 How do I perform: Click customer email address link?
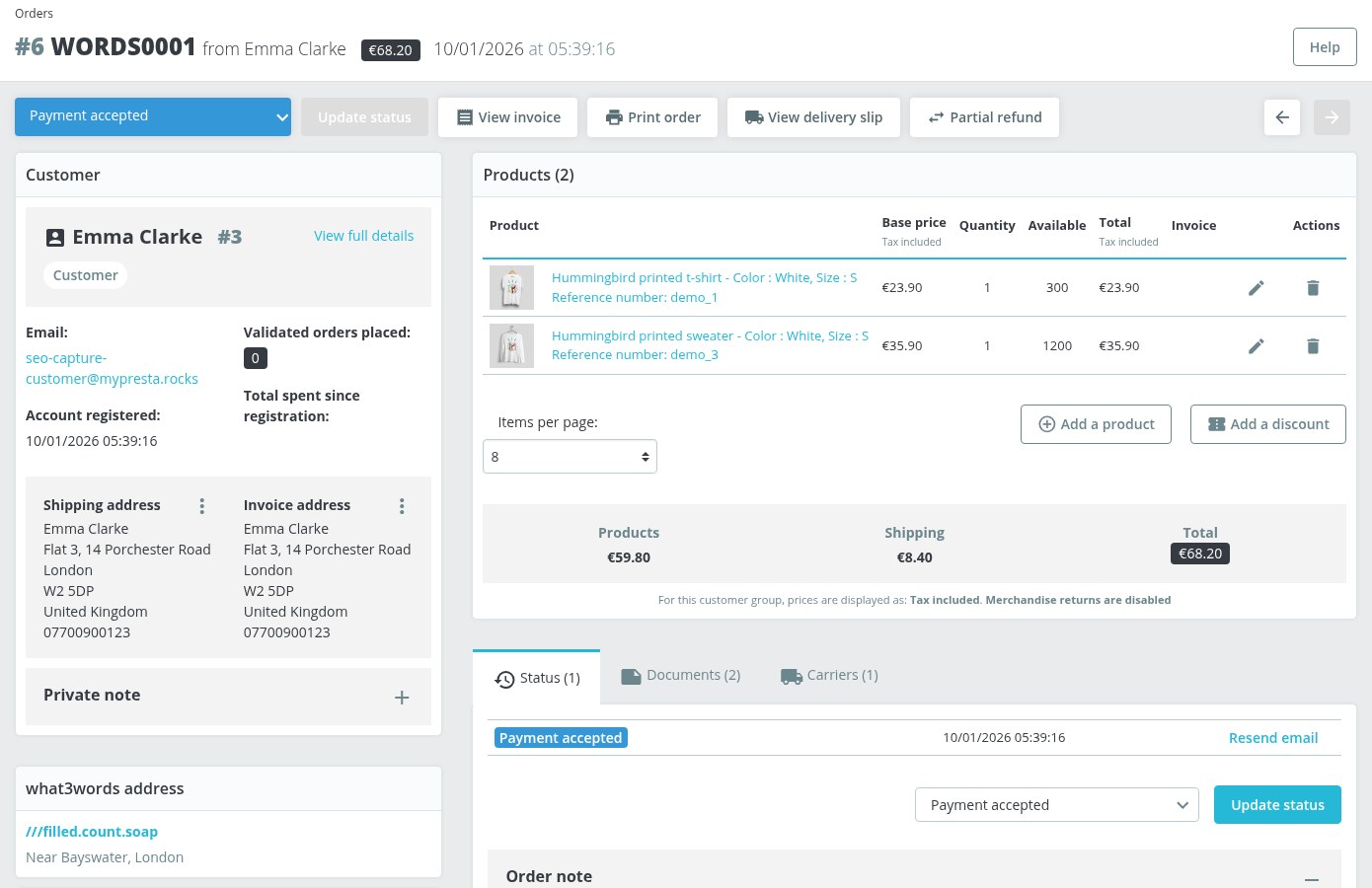click(112, 368)
